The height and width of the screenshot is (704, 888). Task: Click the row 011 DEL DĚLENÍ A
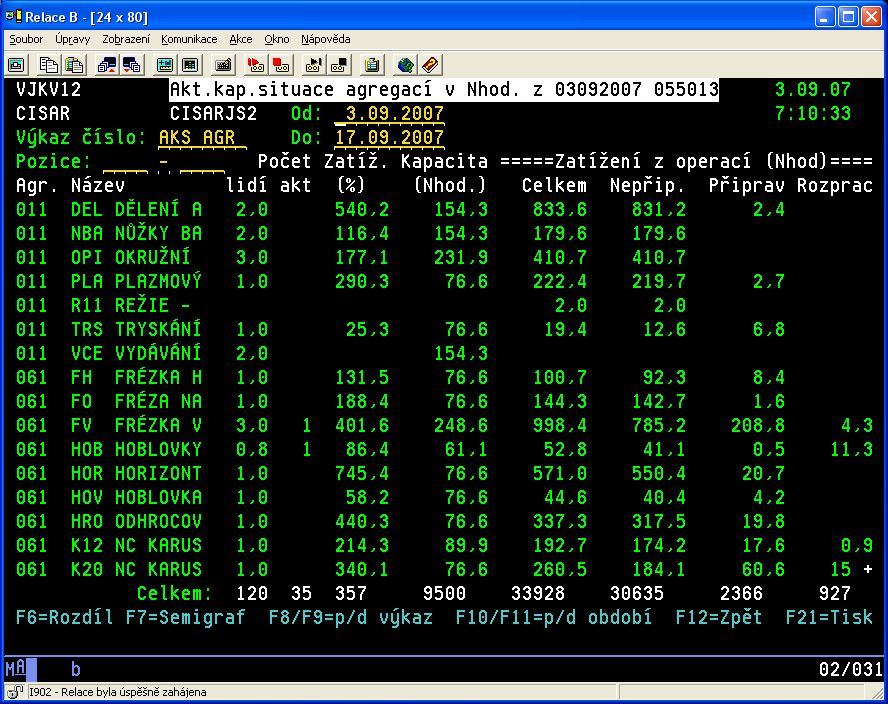(x=444, y=210)
